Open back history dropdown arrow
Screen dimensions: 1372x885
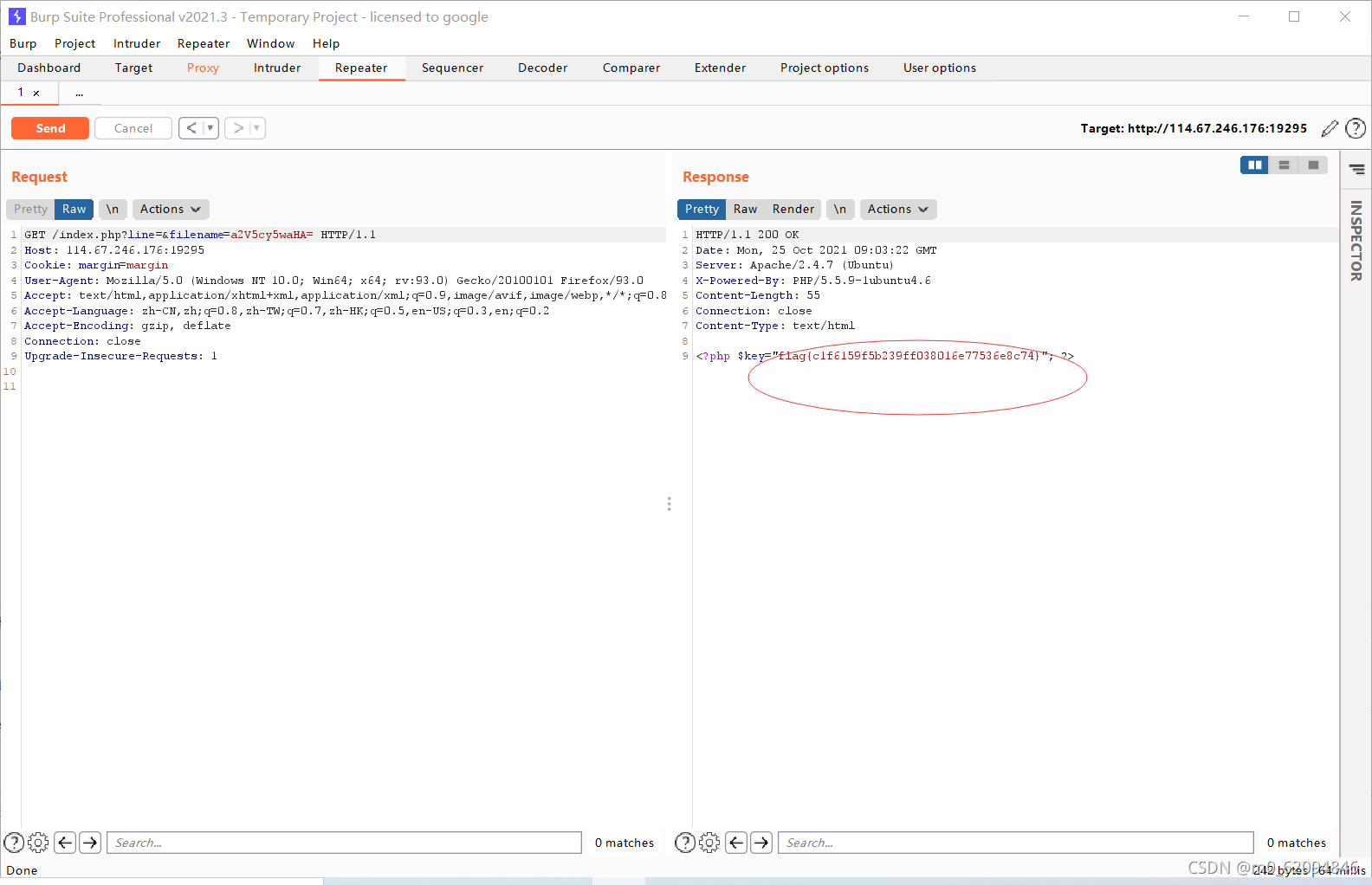(210, 128)
